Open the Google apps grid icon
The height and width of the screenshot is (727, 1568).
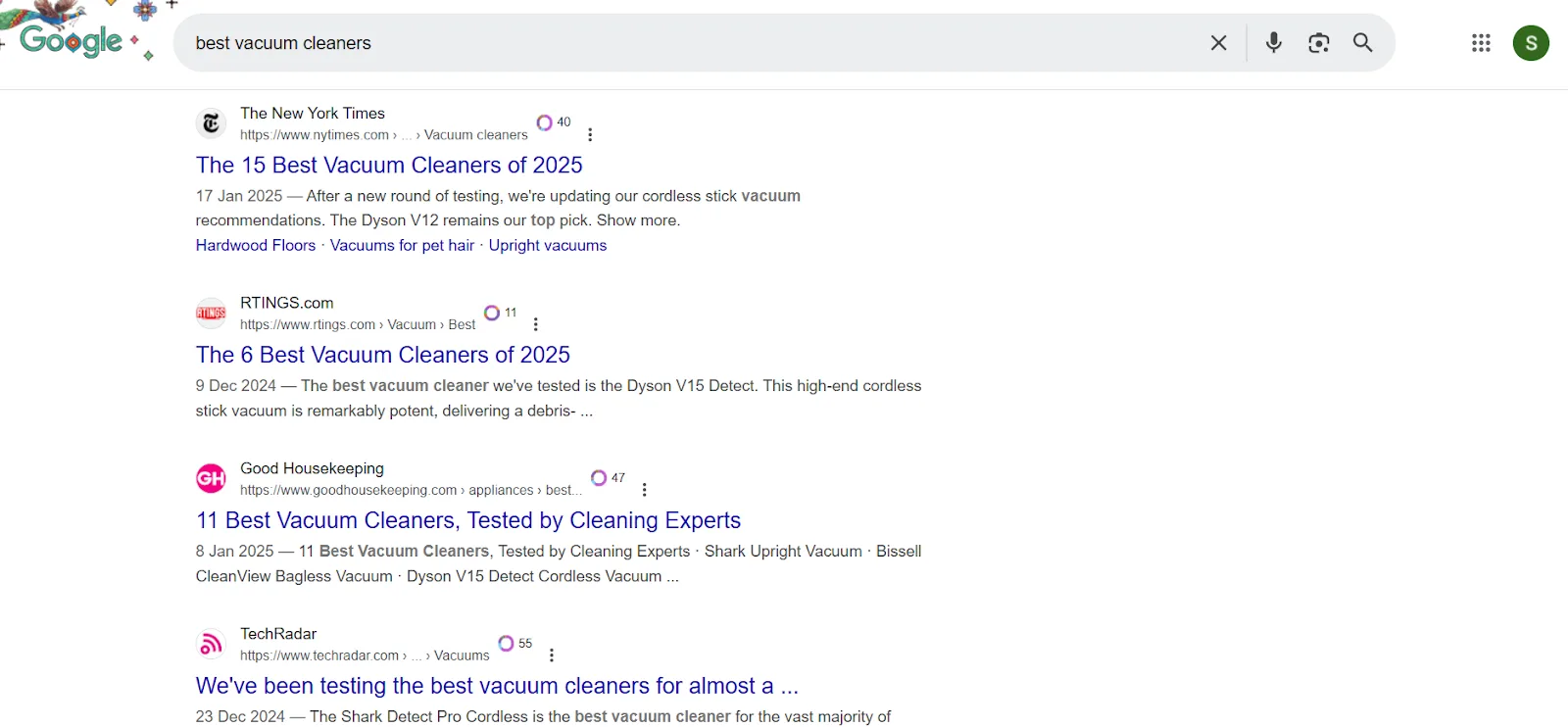click(x=1481, y=43)
